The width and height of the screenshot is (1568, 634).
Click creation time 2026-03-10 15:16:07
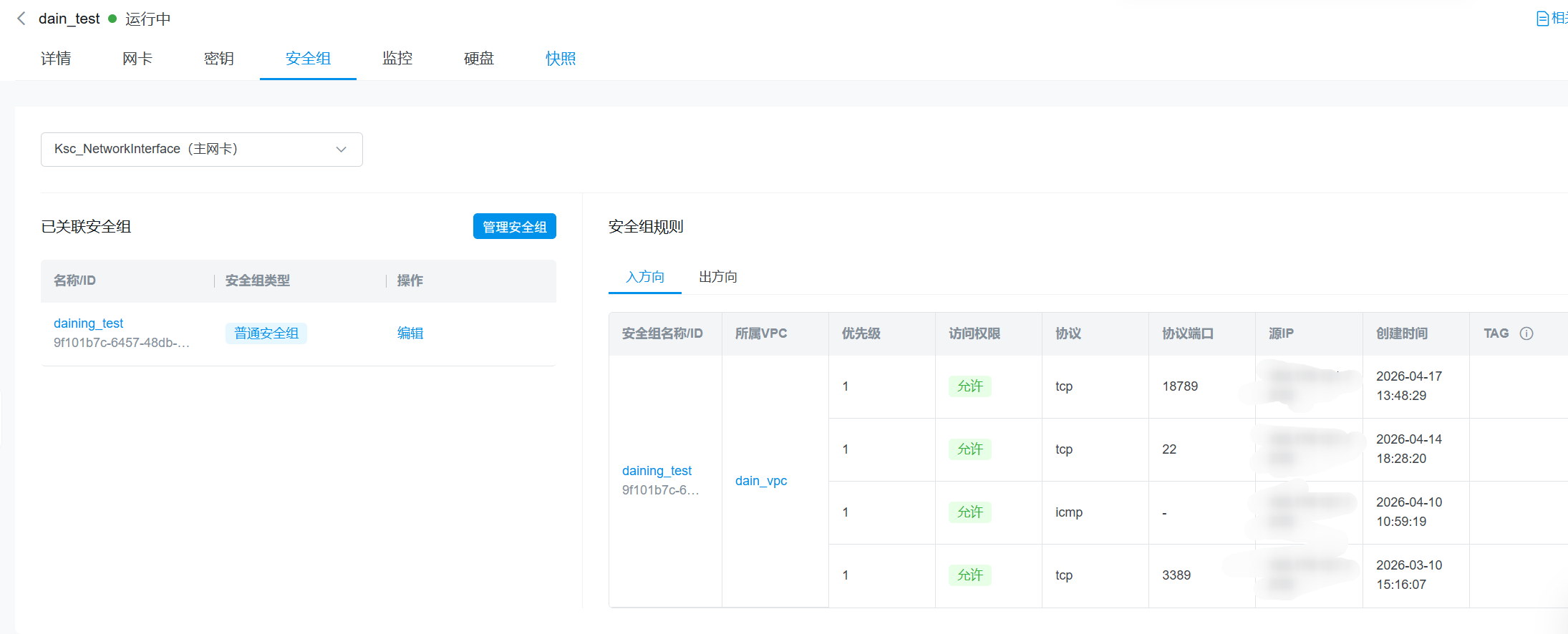coord(1409,575)
